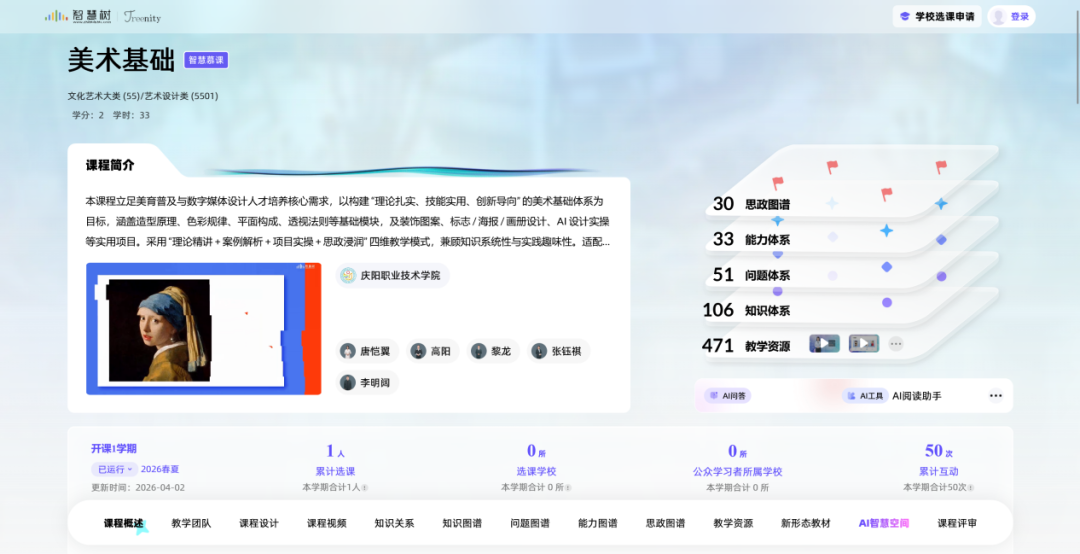Switch to 知识图谱 tab
1080x554 pixels.
click(462, 524)
